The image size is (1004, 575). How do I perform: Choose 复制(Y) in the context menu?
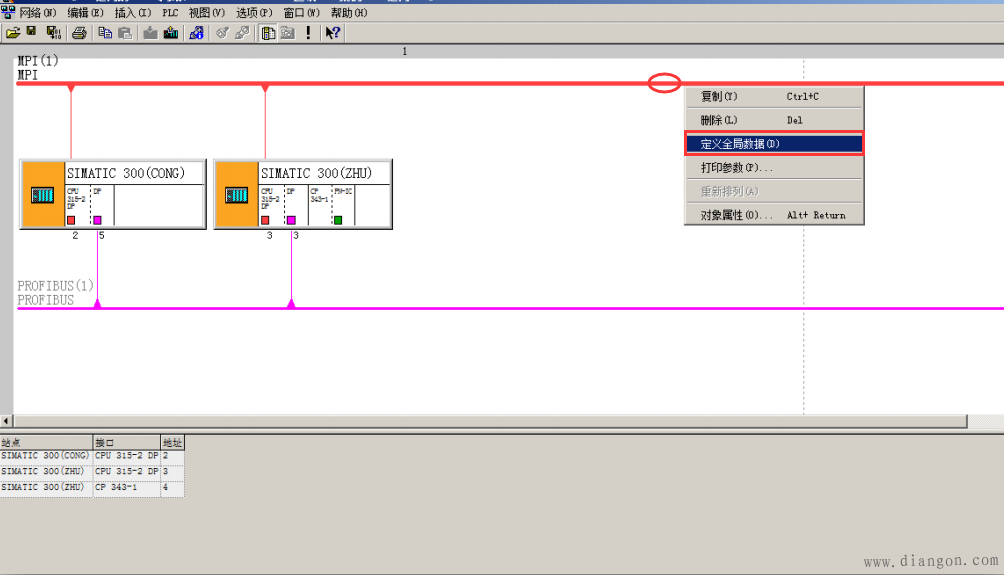(774, 97)
